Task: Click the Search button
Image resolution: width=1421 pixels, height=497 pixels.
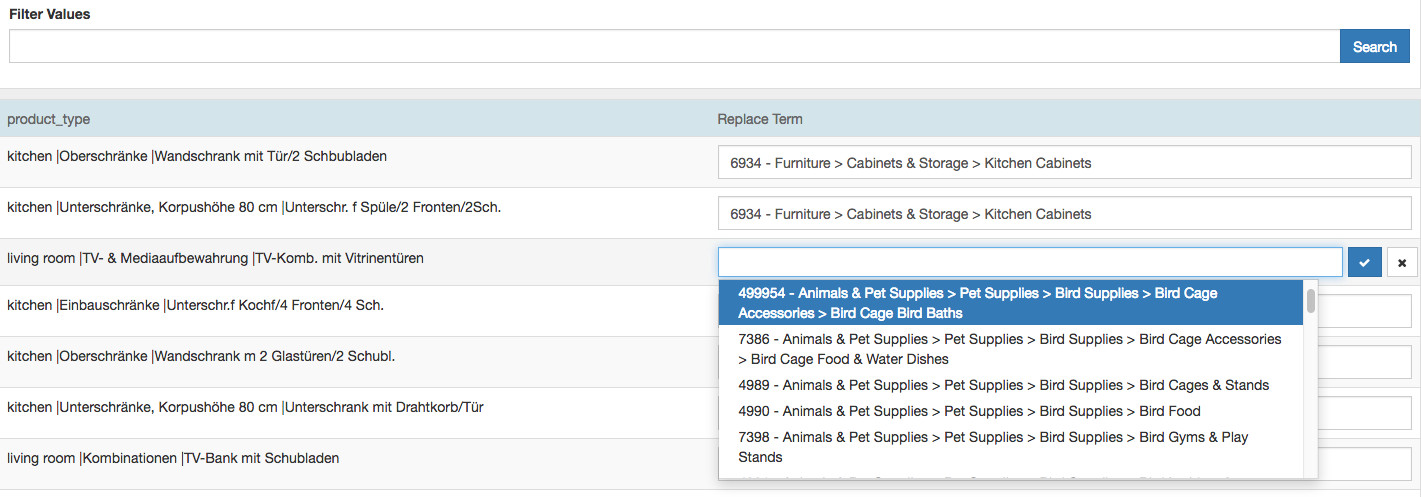Action: pos(1374,47)
